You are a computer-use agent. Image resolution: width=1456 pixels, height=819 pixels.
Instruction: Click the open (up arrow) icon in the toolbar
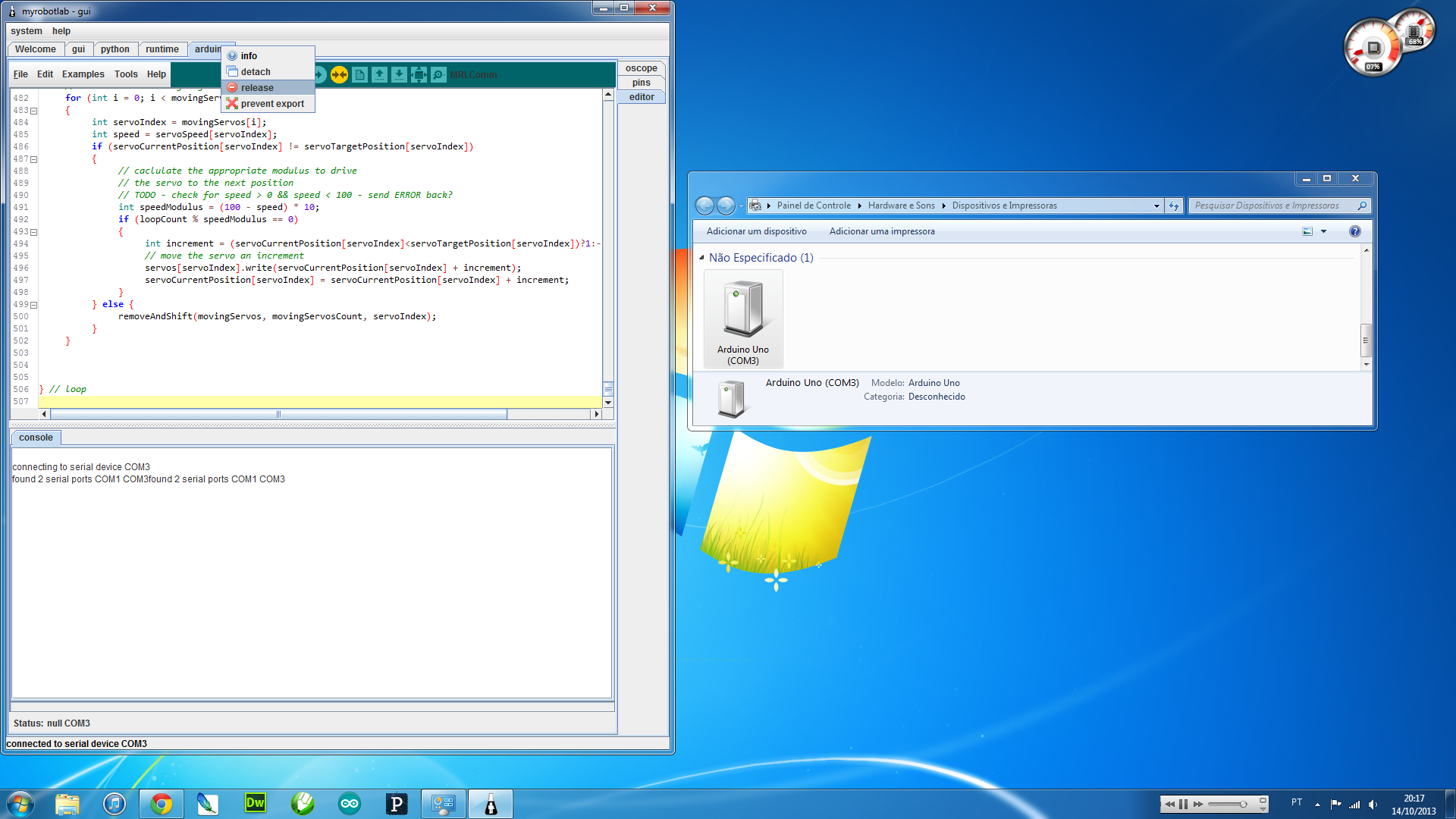coord(379,74)
